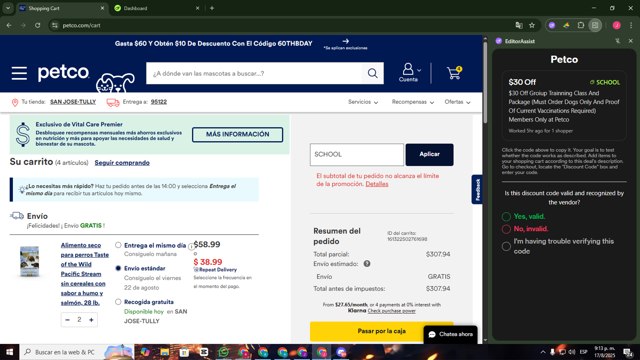
Task: Open the Taste of the Wild product link
Action: coord(84,274)
